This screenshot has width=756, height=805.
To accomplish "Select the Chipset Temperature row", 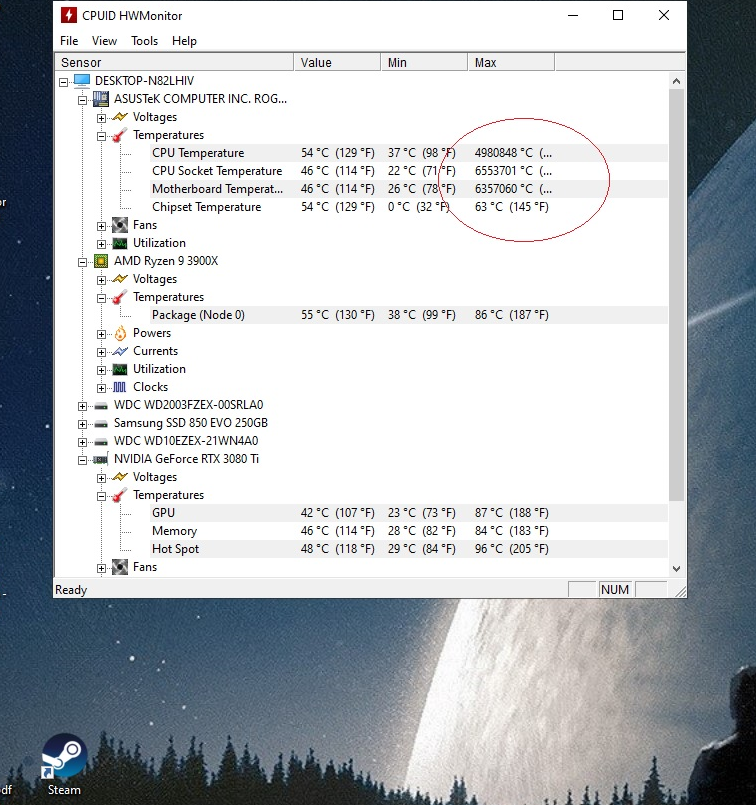I will (x=409, y=207).
